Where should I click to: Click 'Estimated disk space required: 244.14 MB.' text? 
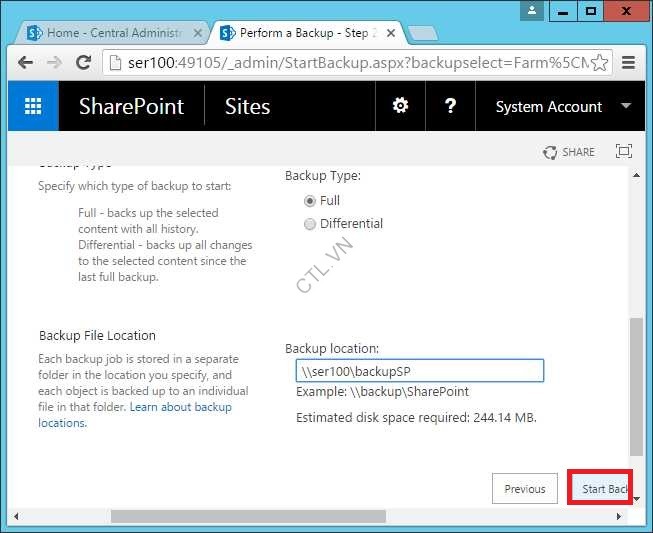pos(416,417)
